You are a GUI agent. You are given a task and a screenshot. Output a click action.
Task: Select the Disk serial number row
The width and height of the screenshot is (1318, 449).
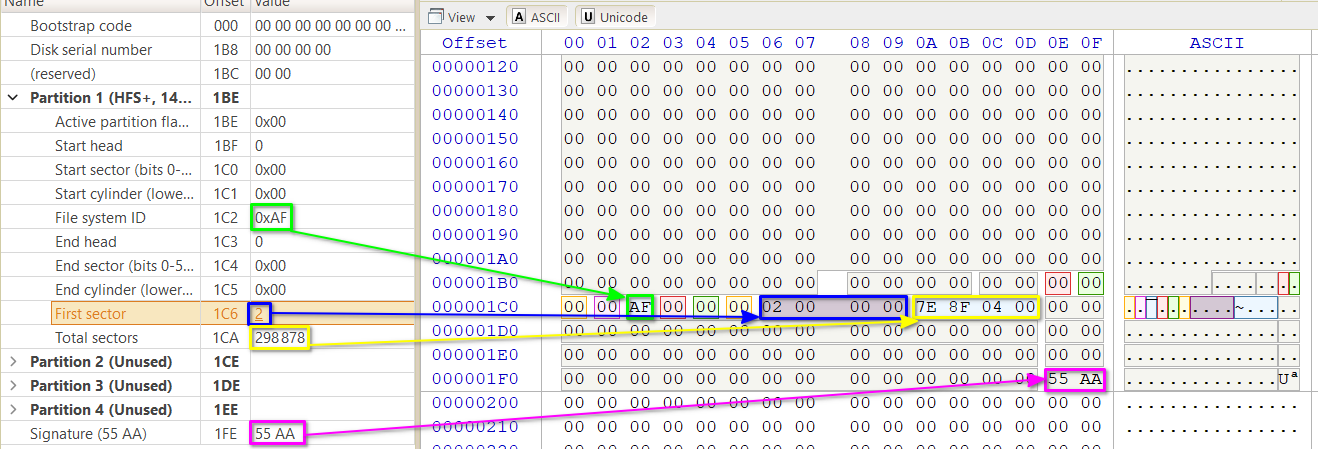click(91, 50)
